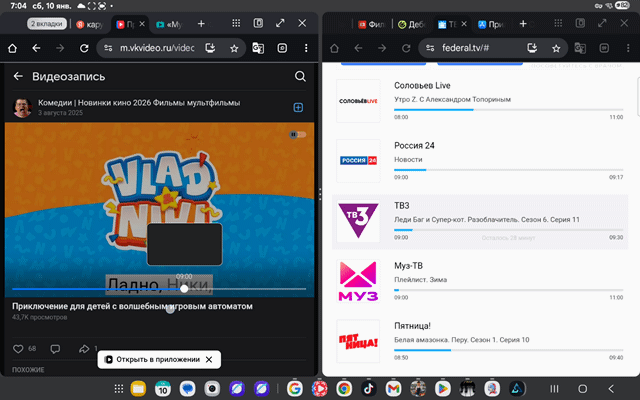This screenshot has height=400, width=640.
Task: Toggle the autoplay switch on the video
Action: [x=297, y=134]
